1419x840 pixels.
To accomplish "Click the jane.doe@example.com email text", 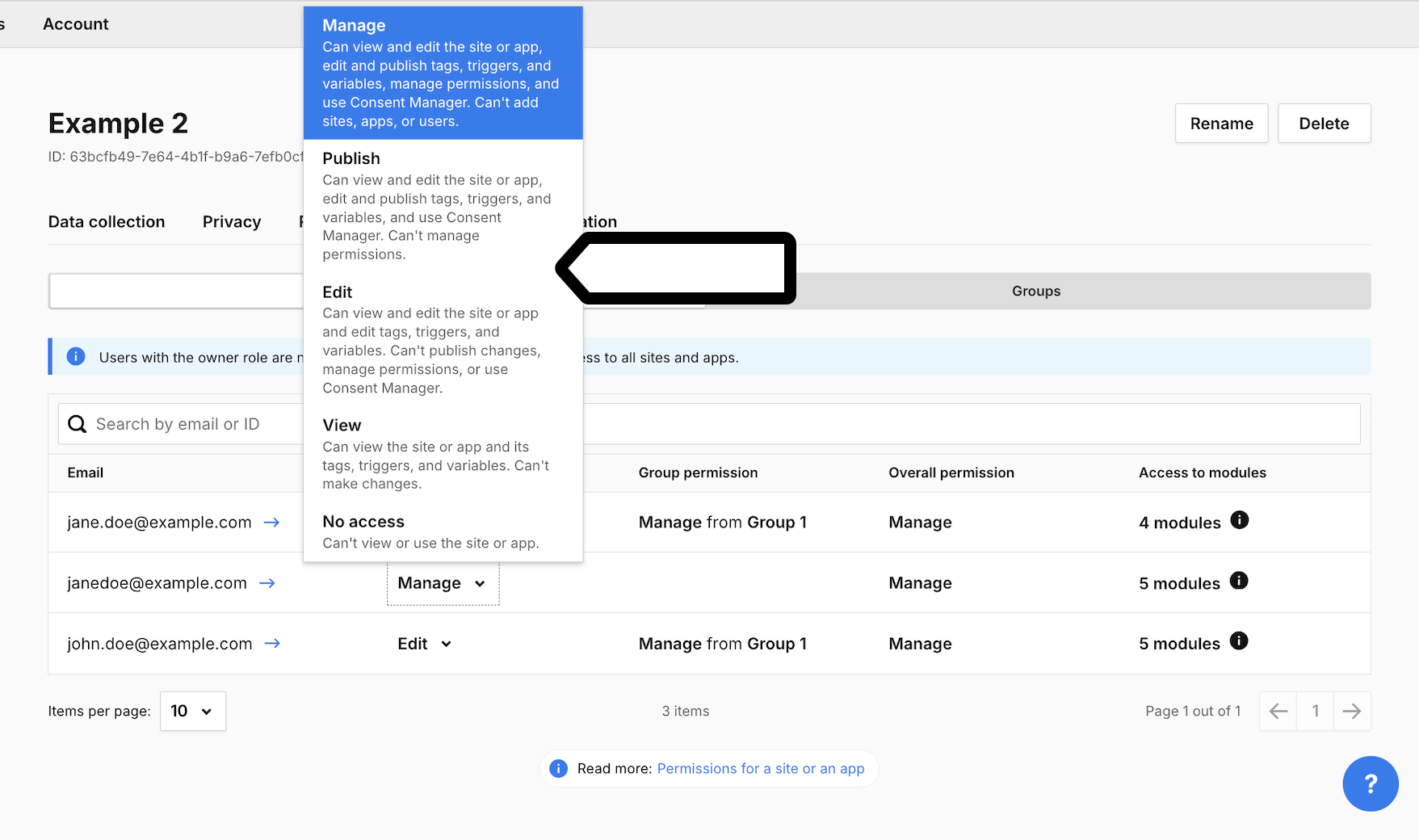I will tap(159, 523).
